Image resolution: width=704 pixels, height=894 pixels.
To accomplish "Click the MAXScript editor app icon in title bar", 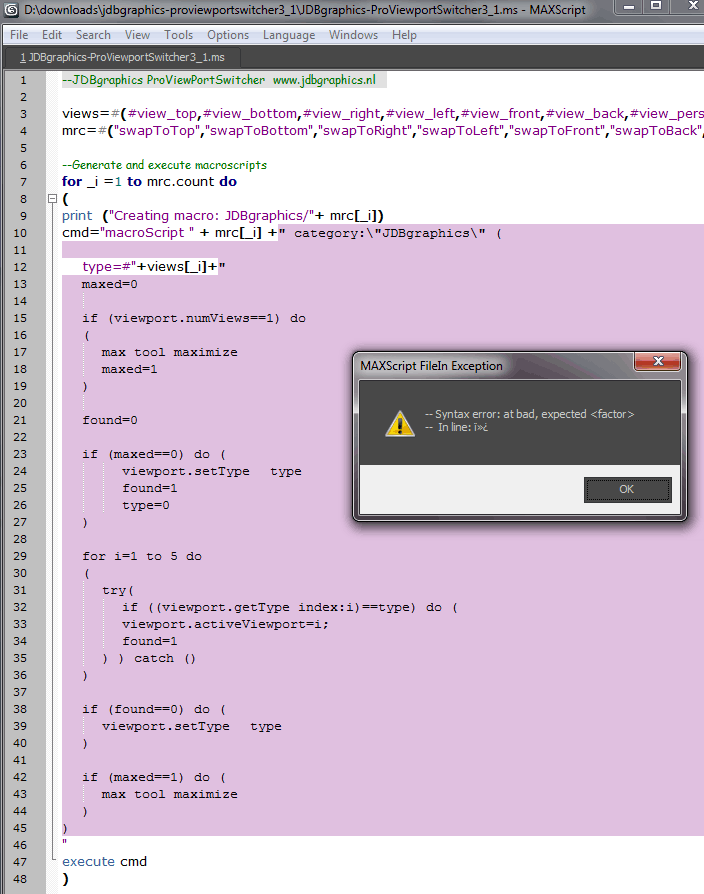I will point(11,10).
